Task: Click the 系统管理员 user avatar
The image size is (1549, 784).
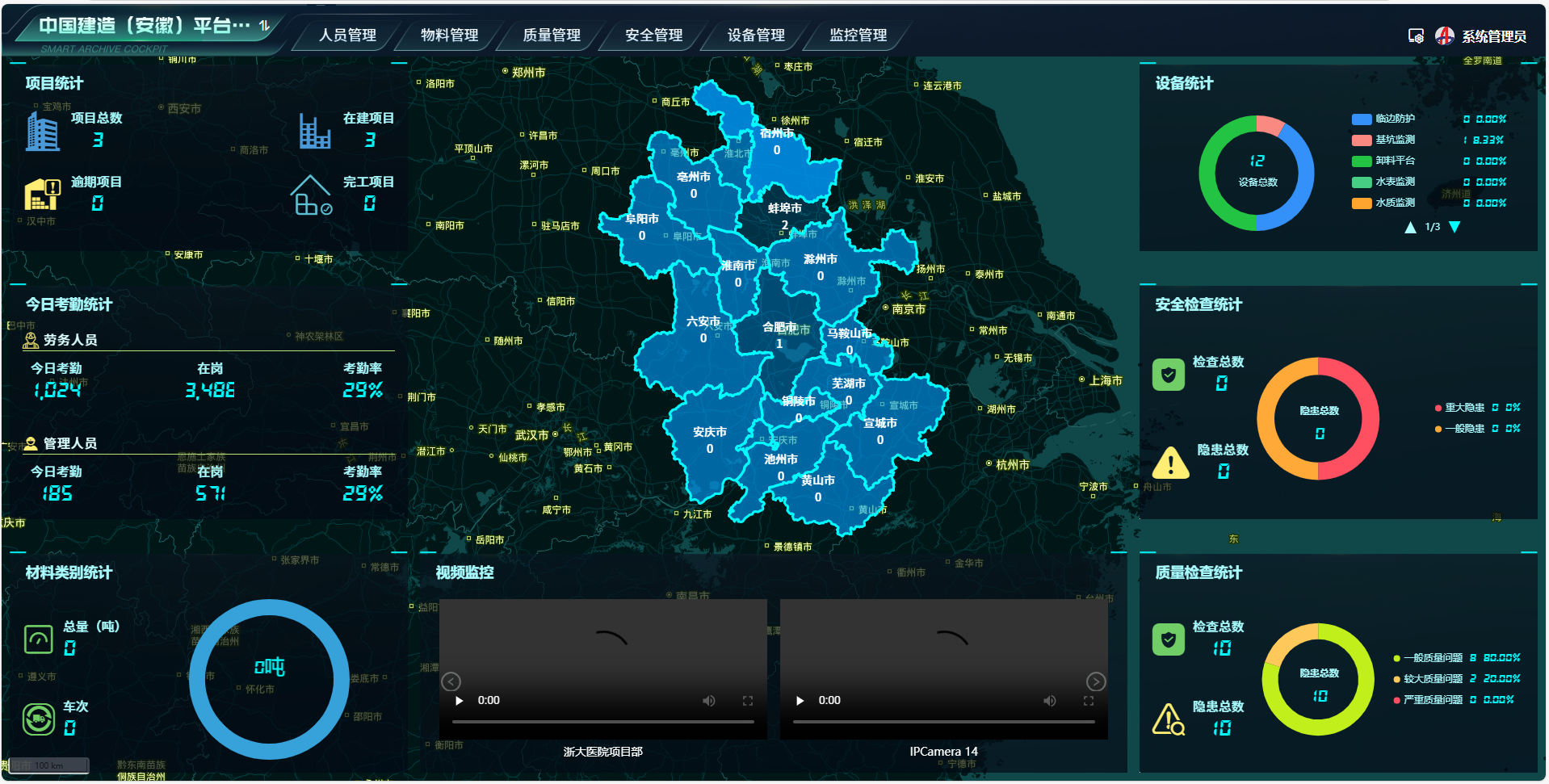Action: 1444,36
